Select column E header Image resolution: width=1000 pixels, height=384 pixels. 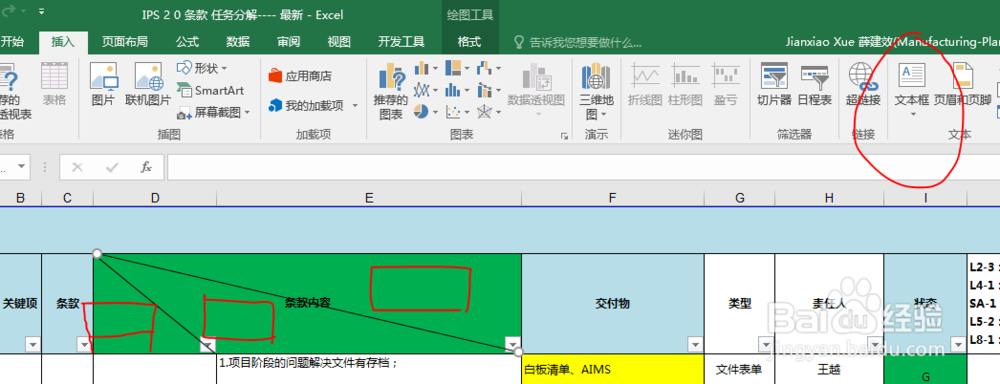(369, 198)
